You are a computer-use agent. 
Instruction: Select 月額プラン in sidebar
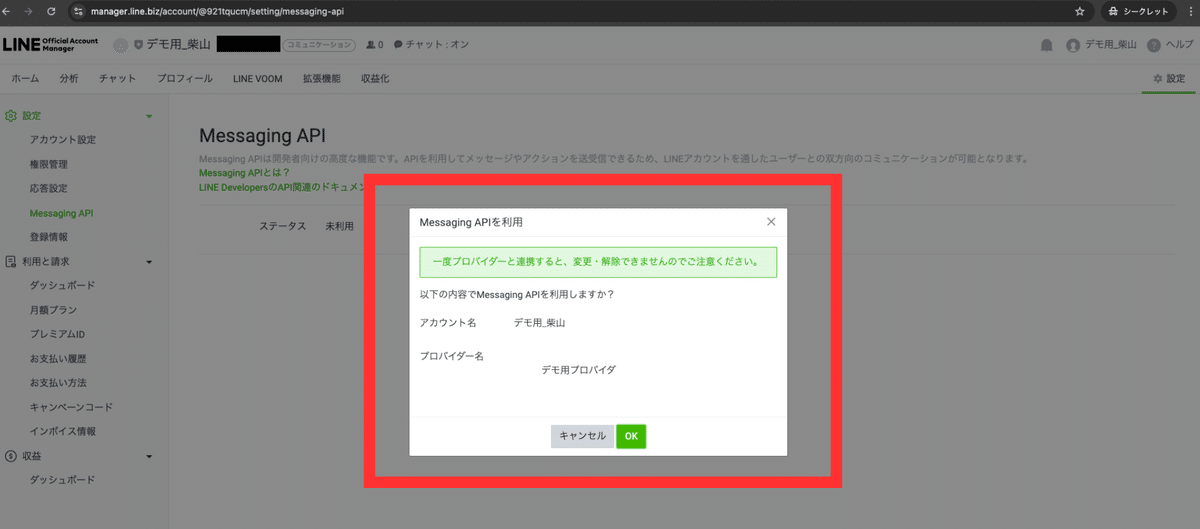coord(53,310)
